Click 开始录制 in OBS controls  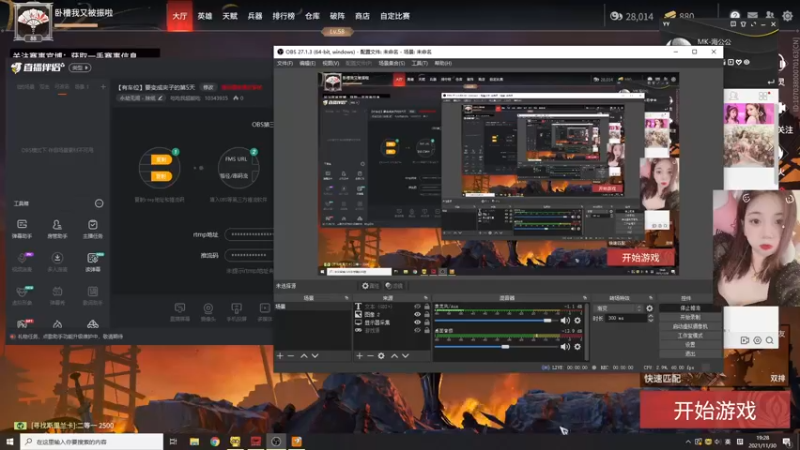click(690, 317)
